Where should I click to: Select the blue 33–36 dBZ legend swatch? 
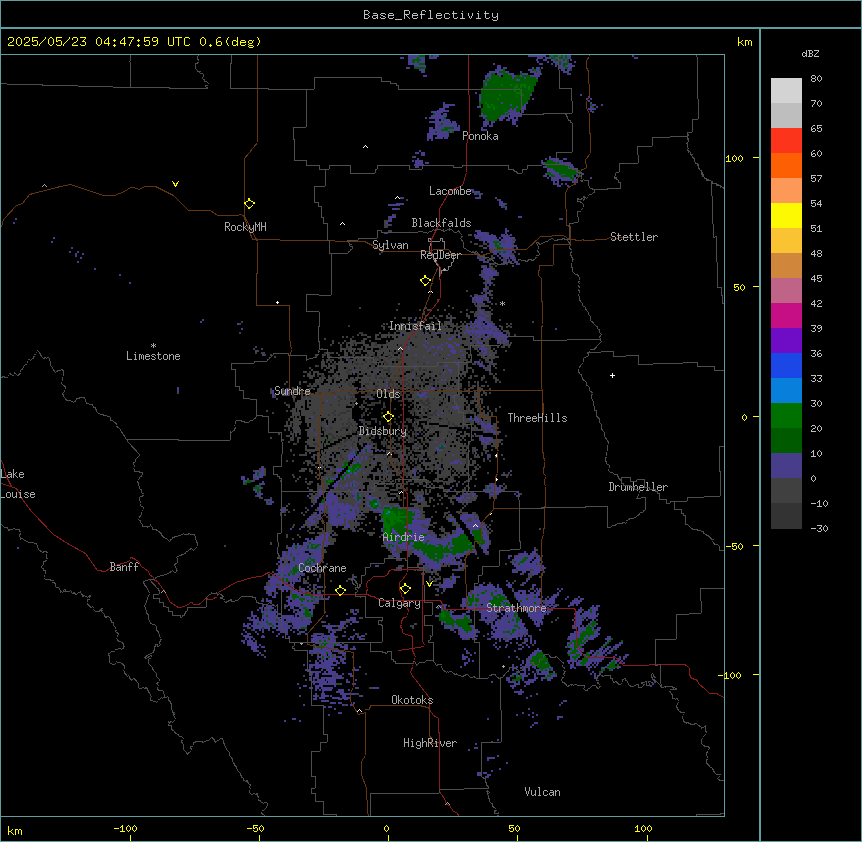tap(786, 365)
